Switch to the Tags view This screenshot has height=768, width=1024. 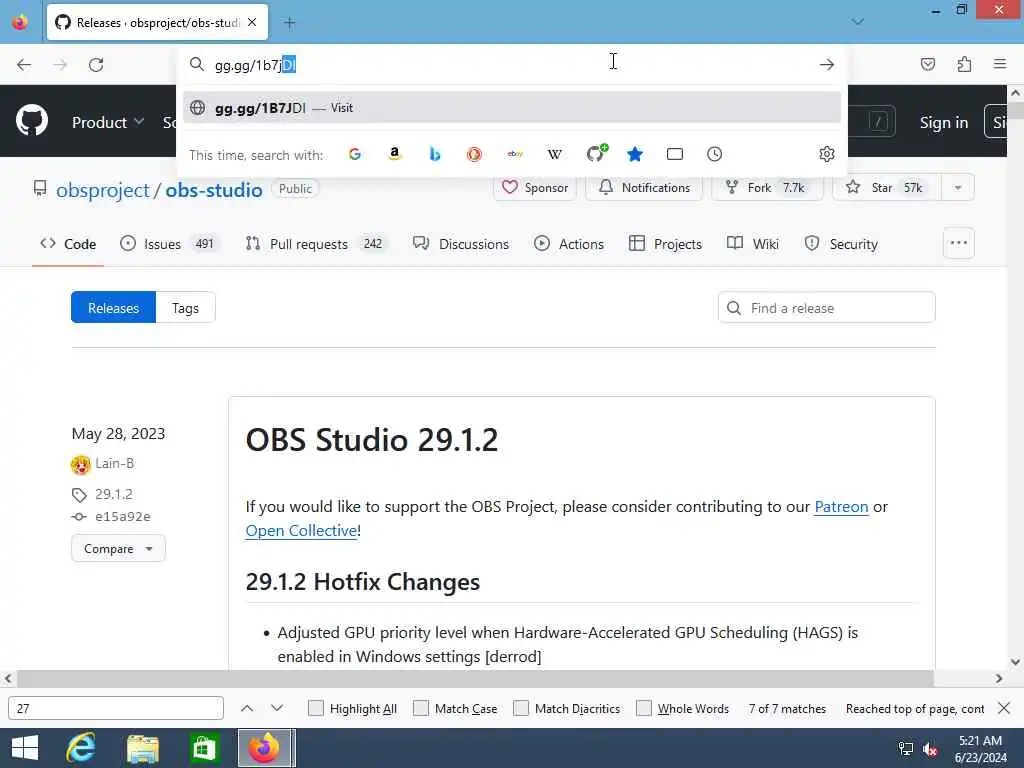tap(185, 308)
